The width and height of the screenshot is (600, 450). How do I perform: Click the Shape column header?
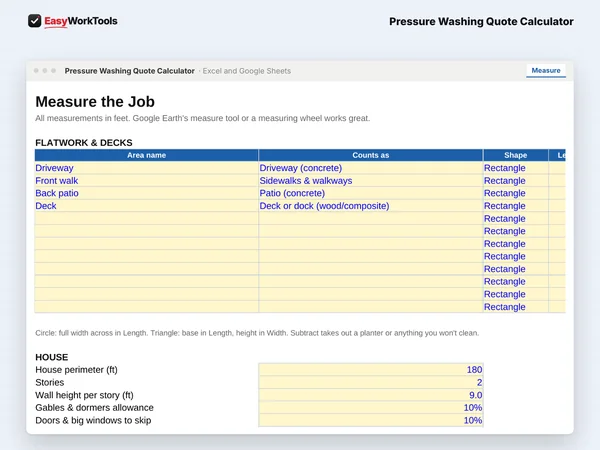515,155
